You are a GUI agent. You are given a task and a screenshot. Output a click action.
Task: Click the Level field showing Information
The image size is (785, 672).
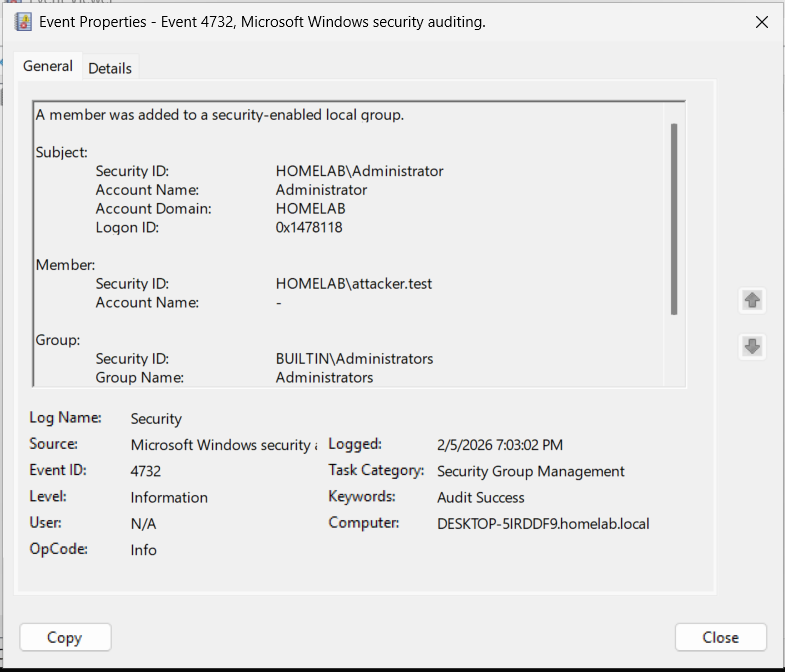point(169,497)
